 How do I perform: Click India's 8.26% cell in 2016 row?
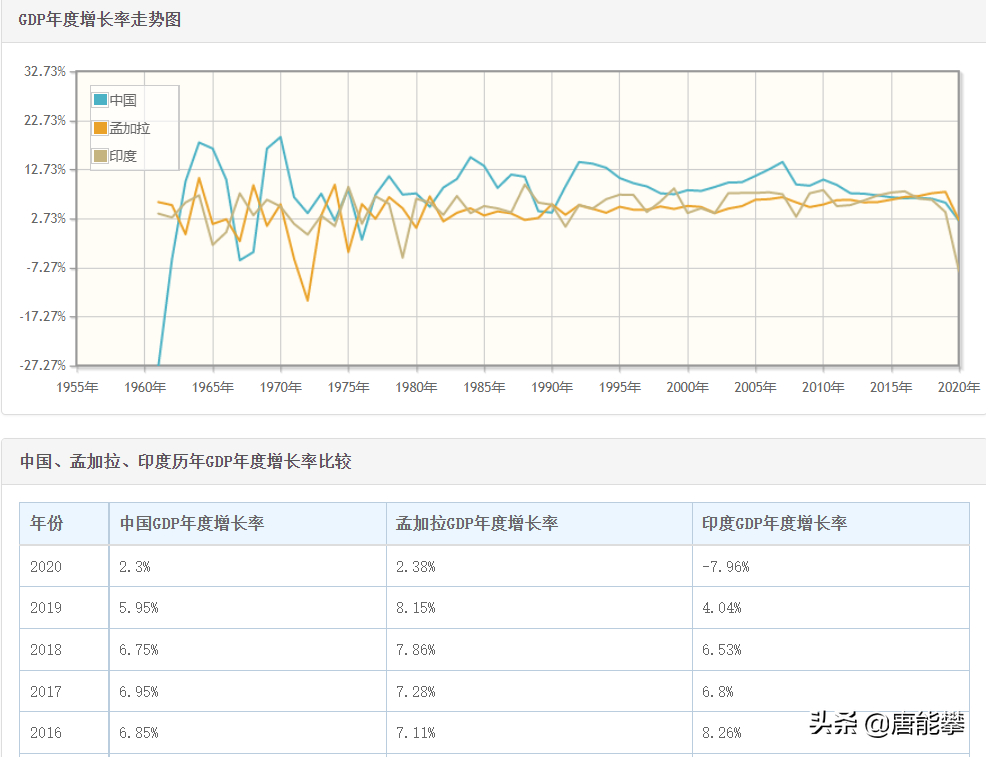tap(722, 732)
